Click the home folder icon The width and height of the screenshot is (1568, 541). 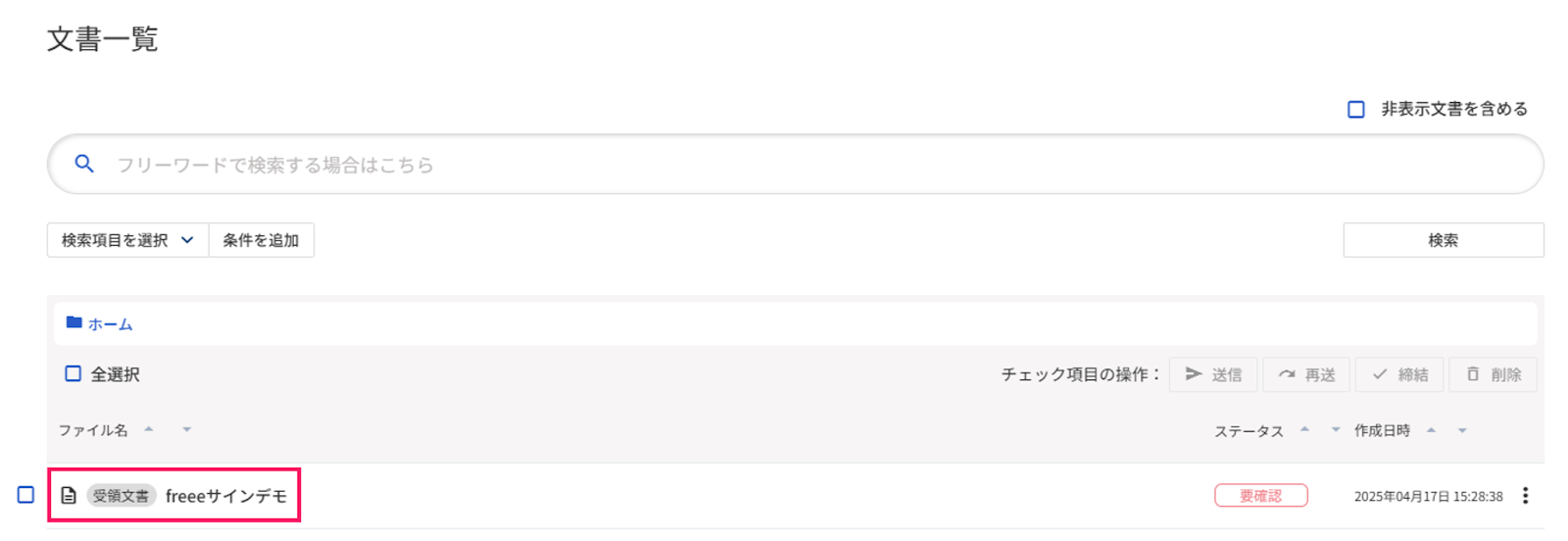(x=73, y=322)
